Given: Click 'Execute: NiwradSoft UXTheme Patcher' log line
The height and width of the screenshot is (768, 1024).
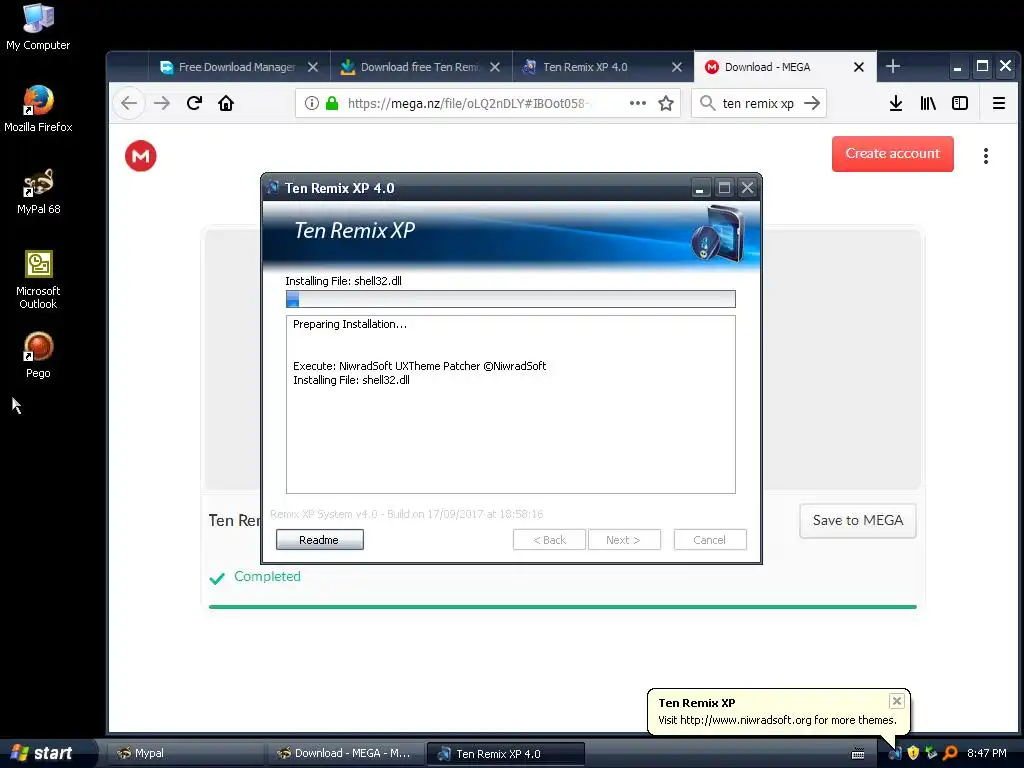Looking at the screenshot, I should coord(419,366).
